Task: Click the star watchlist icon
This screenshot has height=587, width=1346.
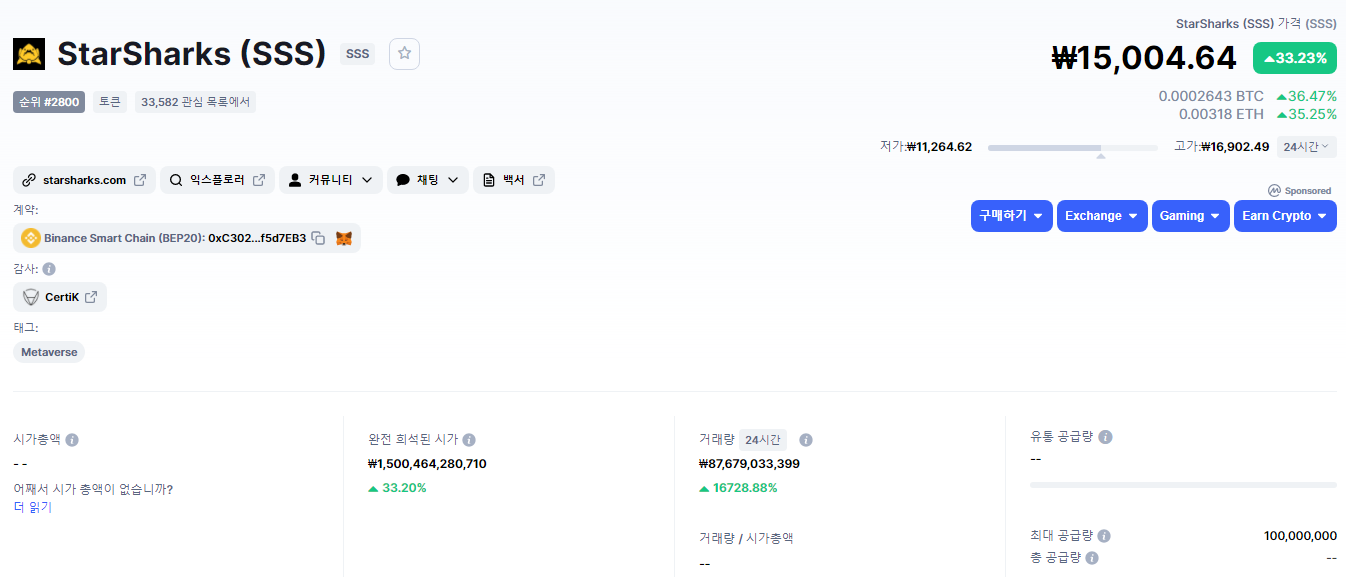Action: pos(404,54)
